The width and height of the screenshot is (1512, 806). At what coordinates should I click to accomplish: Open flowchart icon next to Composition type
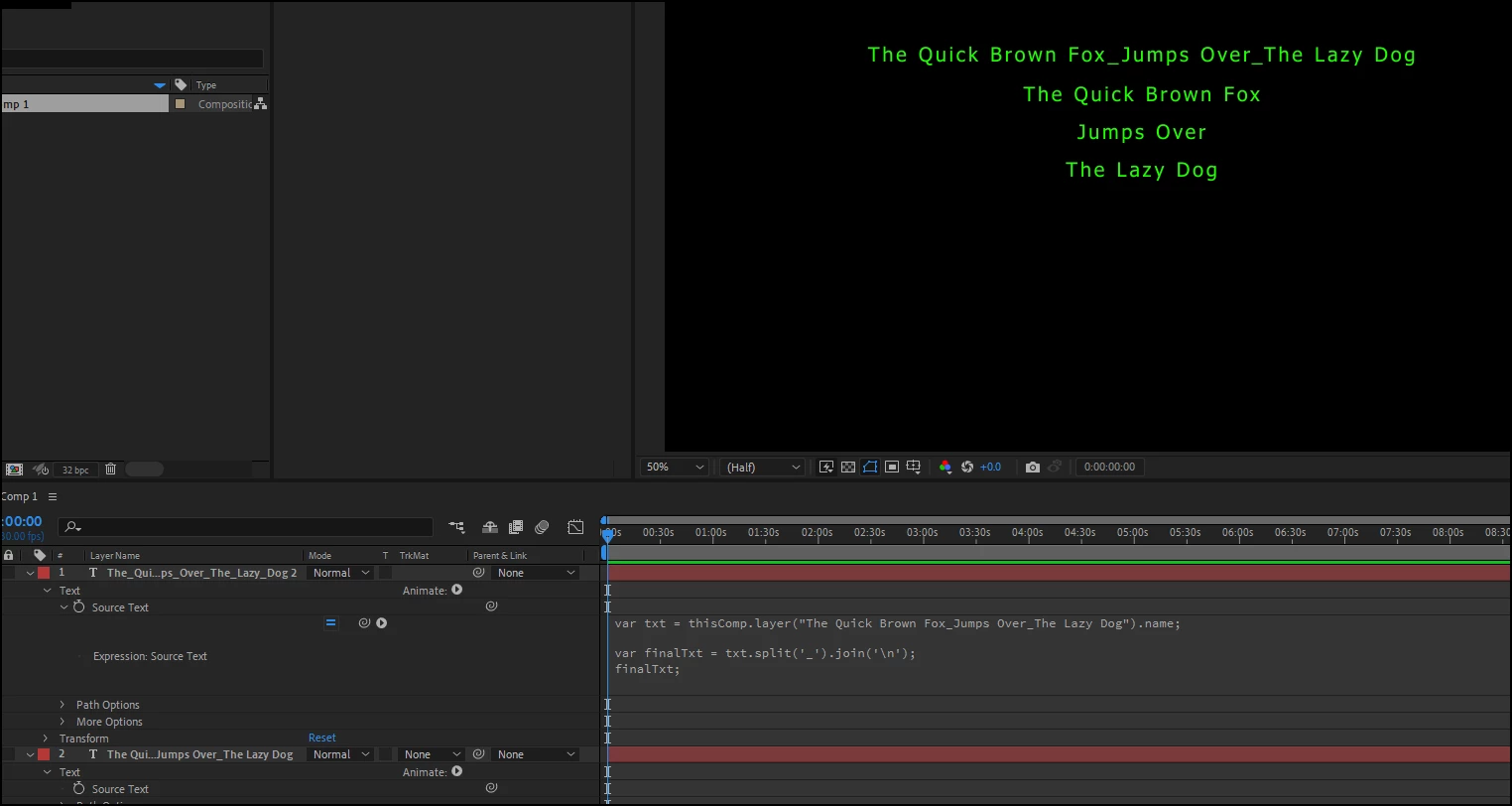coord(260,103)
